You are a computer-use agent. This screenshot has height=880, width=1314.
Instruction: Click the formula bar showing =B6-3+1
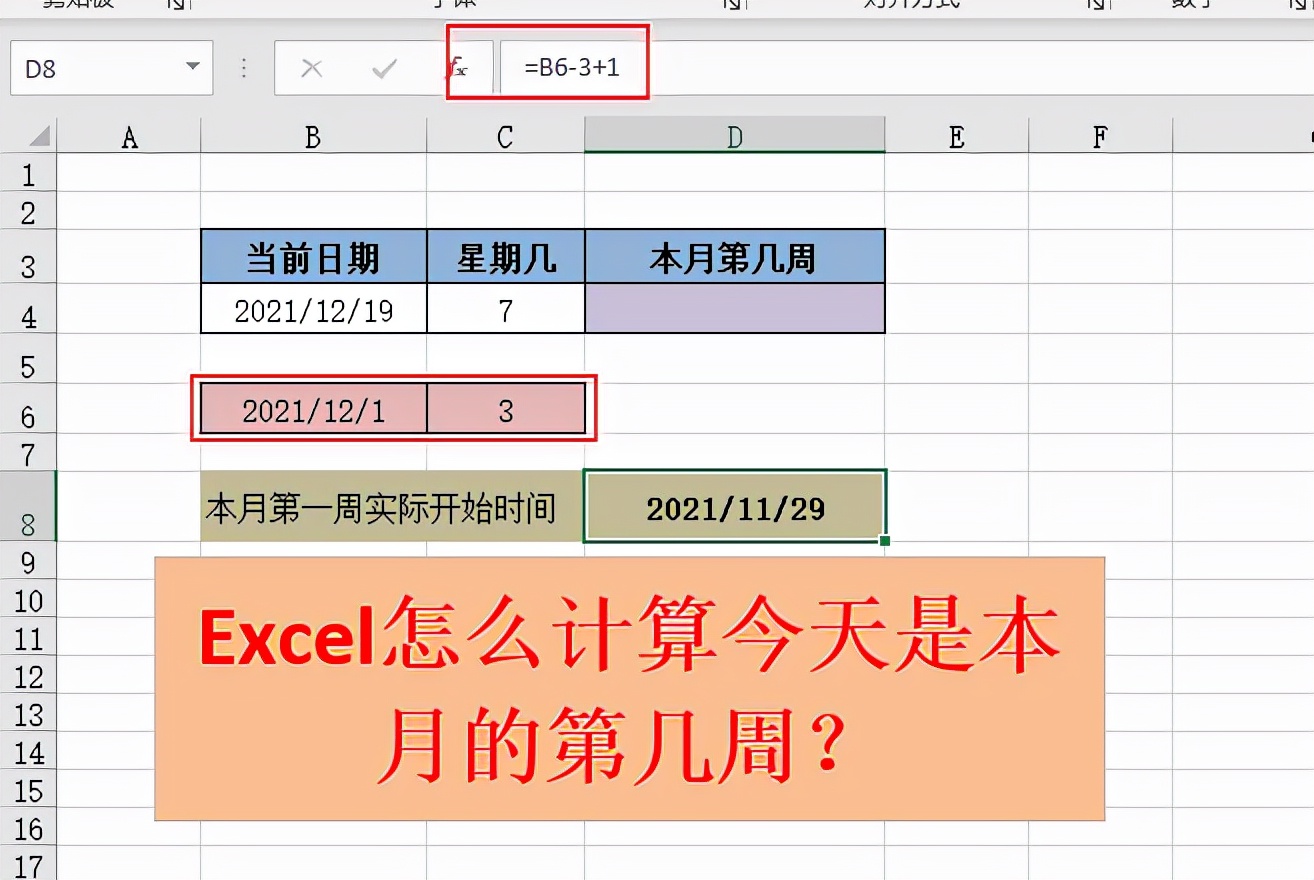906,68
